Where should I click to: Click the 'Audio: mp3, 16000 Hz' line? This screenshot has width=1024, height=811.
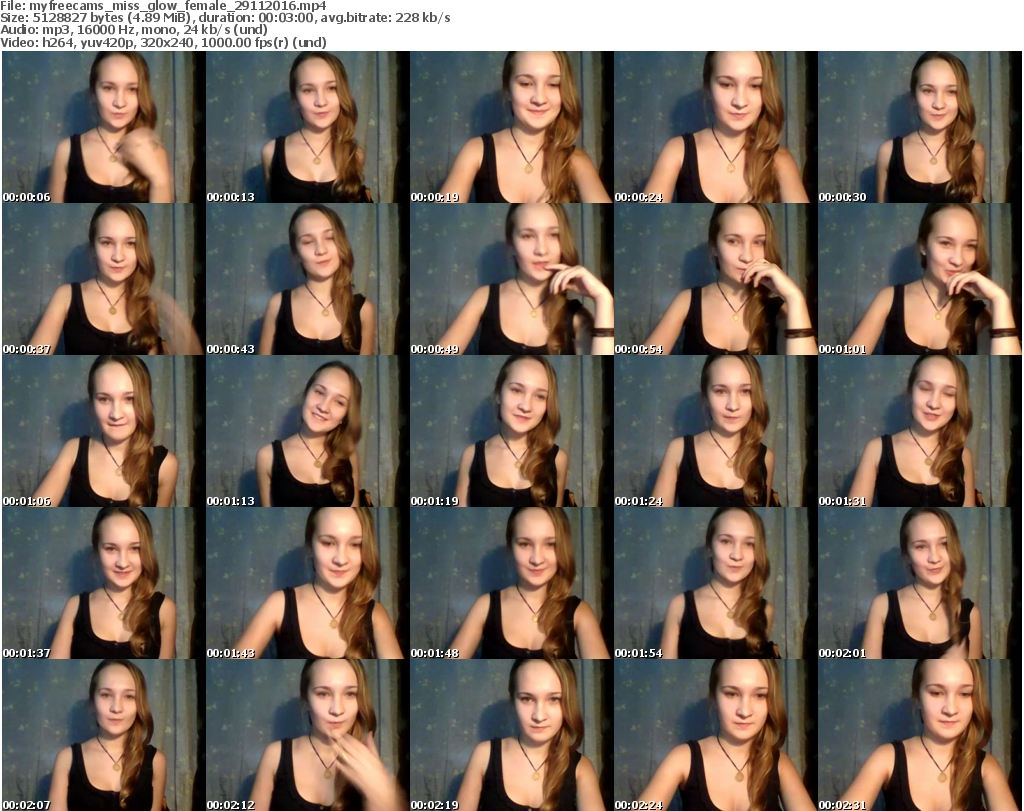pyautogui.click(x=134, y=29)
